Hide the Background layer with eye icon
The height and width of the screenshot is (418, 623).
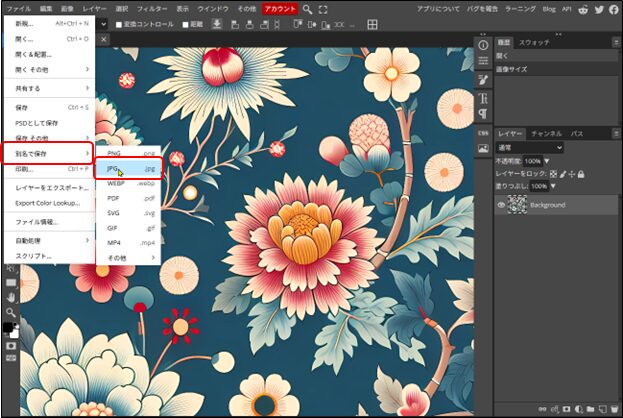pyautogui.click(x=501, y=205)
